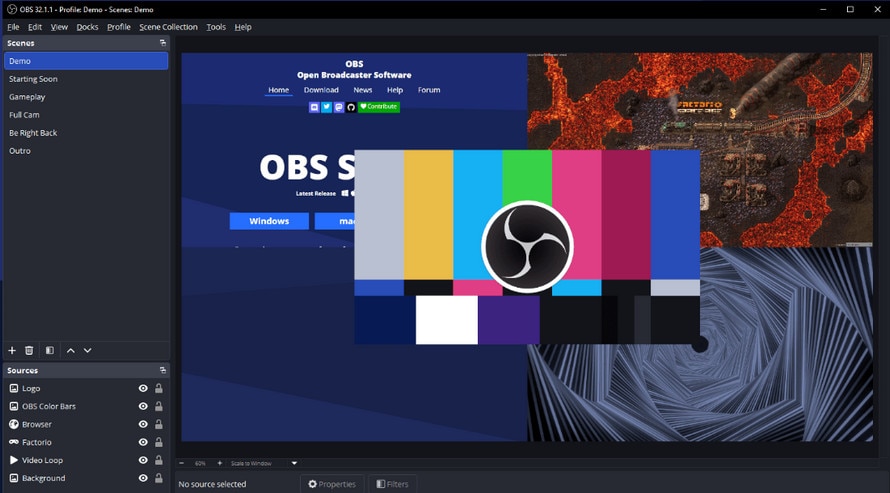
Task: Select the Starting Soon scene
Action: (x=86, y=79)
